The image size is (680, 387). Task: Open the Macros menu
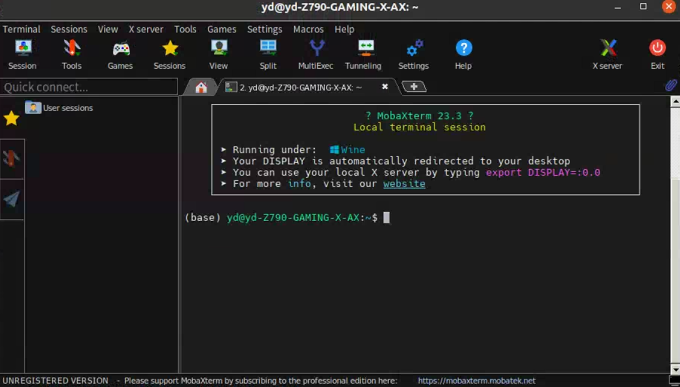308,30
